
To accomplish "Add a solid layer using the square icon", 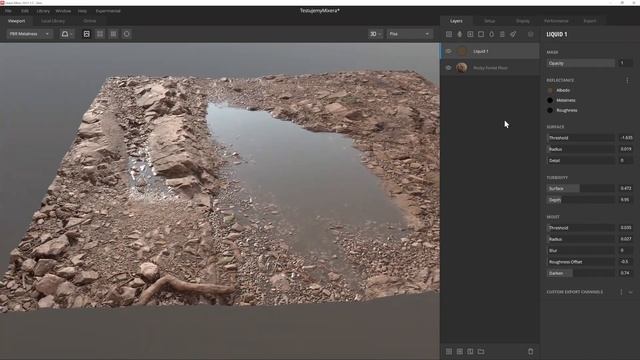I will [x=481, y=34].
